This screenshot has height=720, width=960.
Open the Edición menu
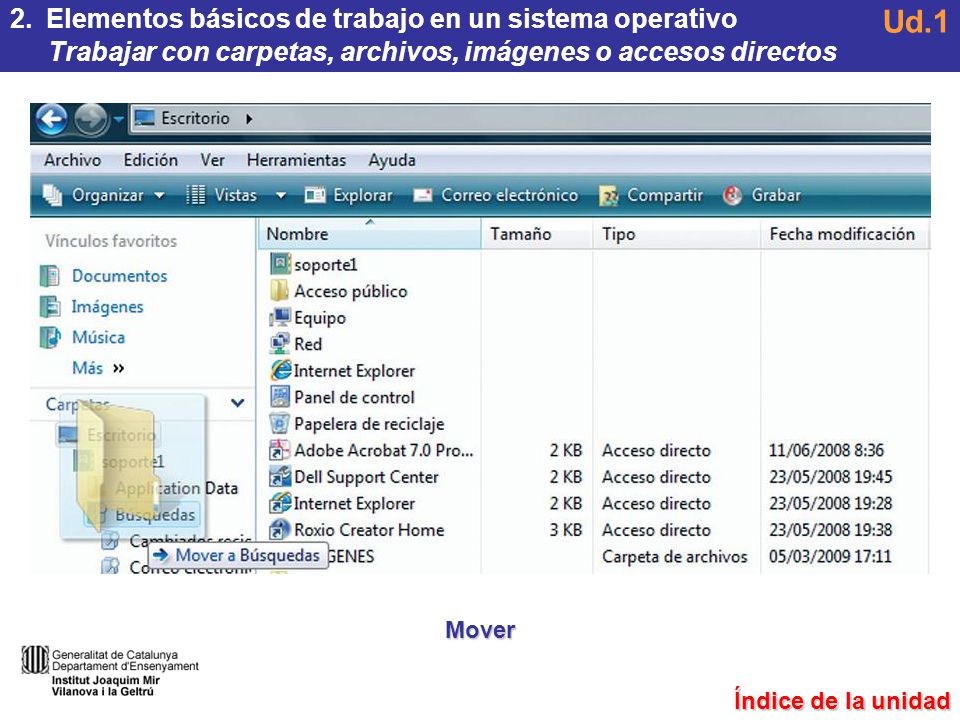(x=151, y=160)
